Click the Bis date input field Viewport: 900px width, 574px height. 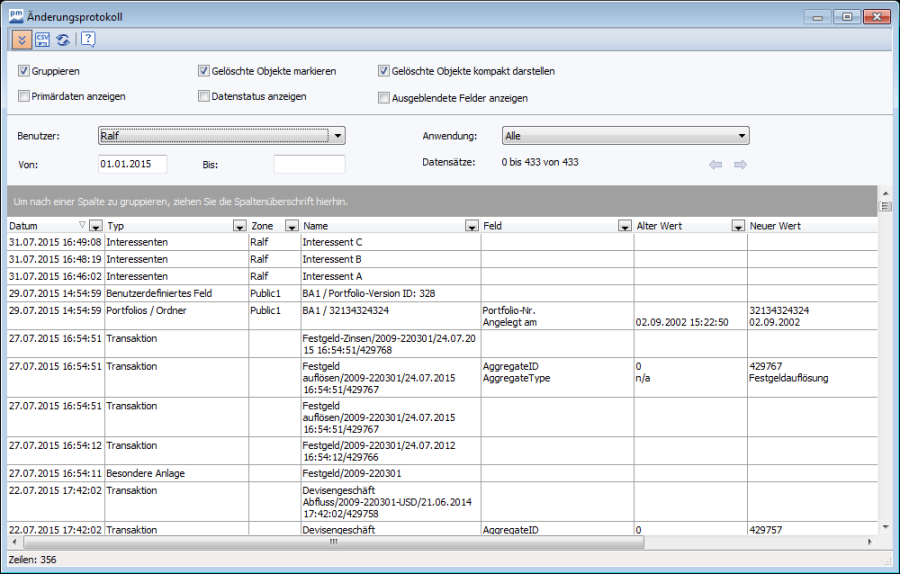[x=309, y=164]
